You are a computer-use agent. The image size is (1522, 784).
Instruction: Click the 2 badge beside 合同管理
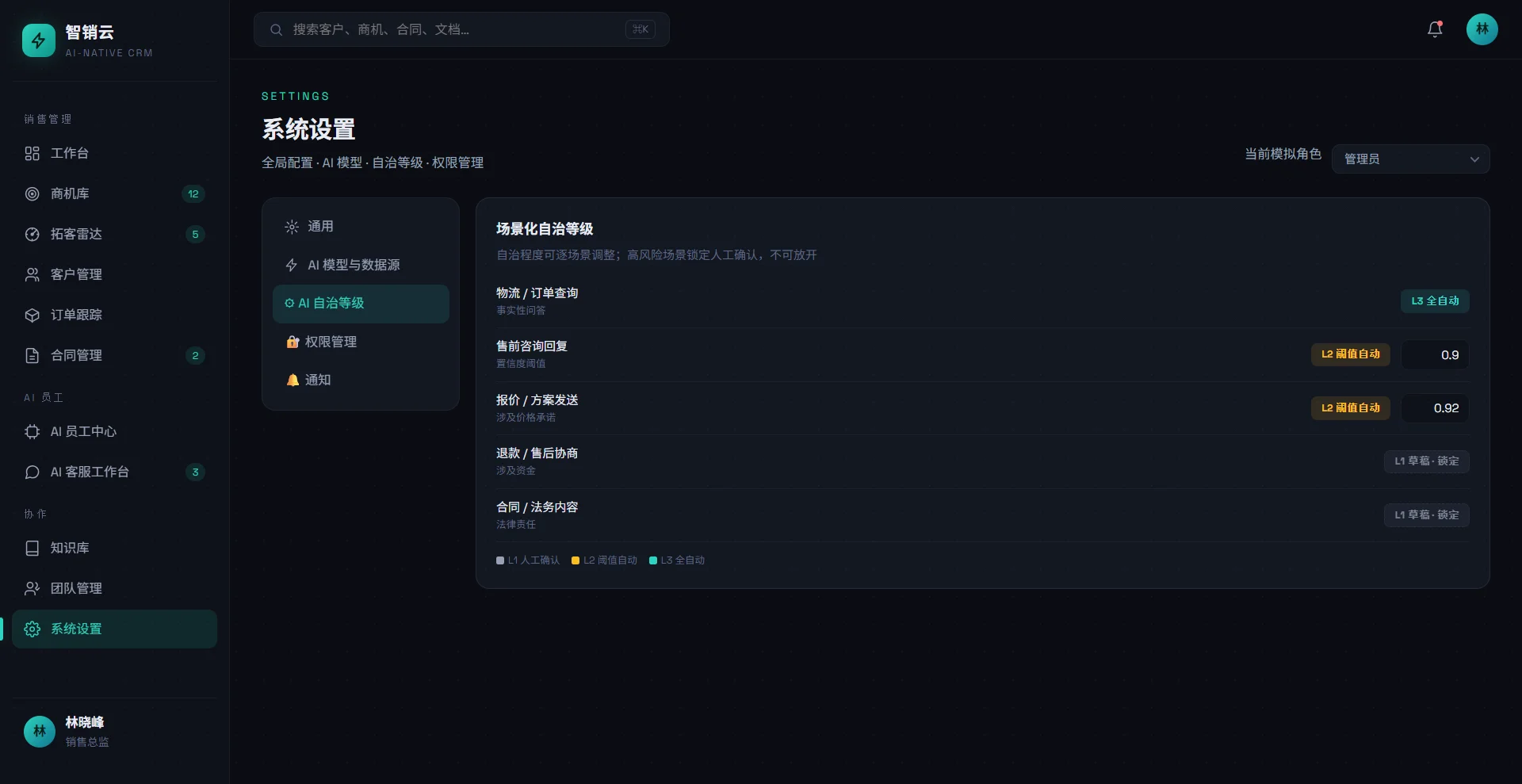pos(195,355)
